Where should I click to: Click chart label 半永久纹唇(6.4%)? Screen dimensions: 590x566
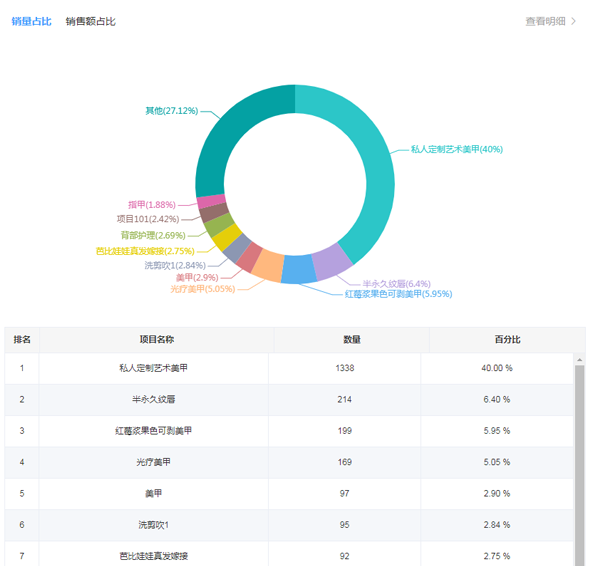(397, 283)
